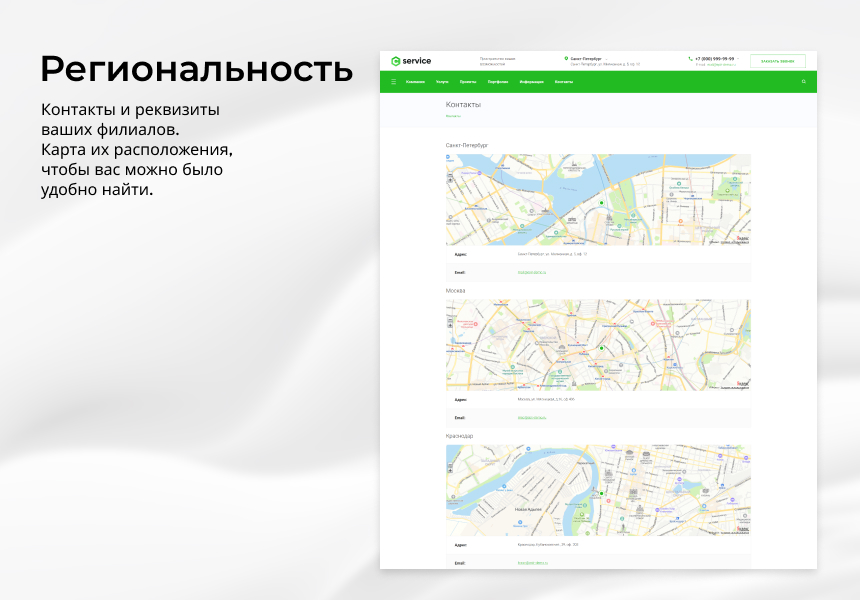Click the green marker on the Санкт-Петербург map
The width and height of the screenshot is (860, 600).
tap(601, 202)
